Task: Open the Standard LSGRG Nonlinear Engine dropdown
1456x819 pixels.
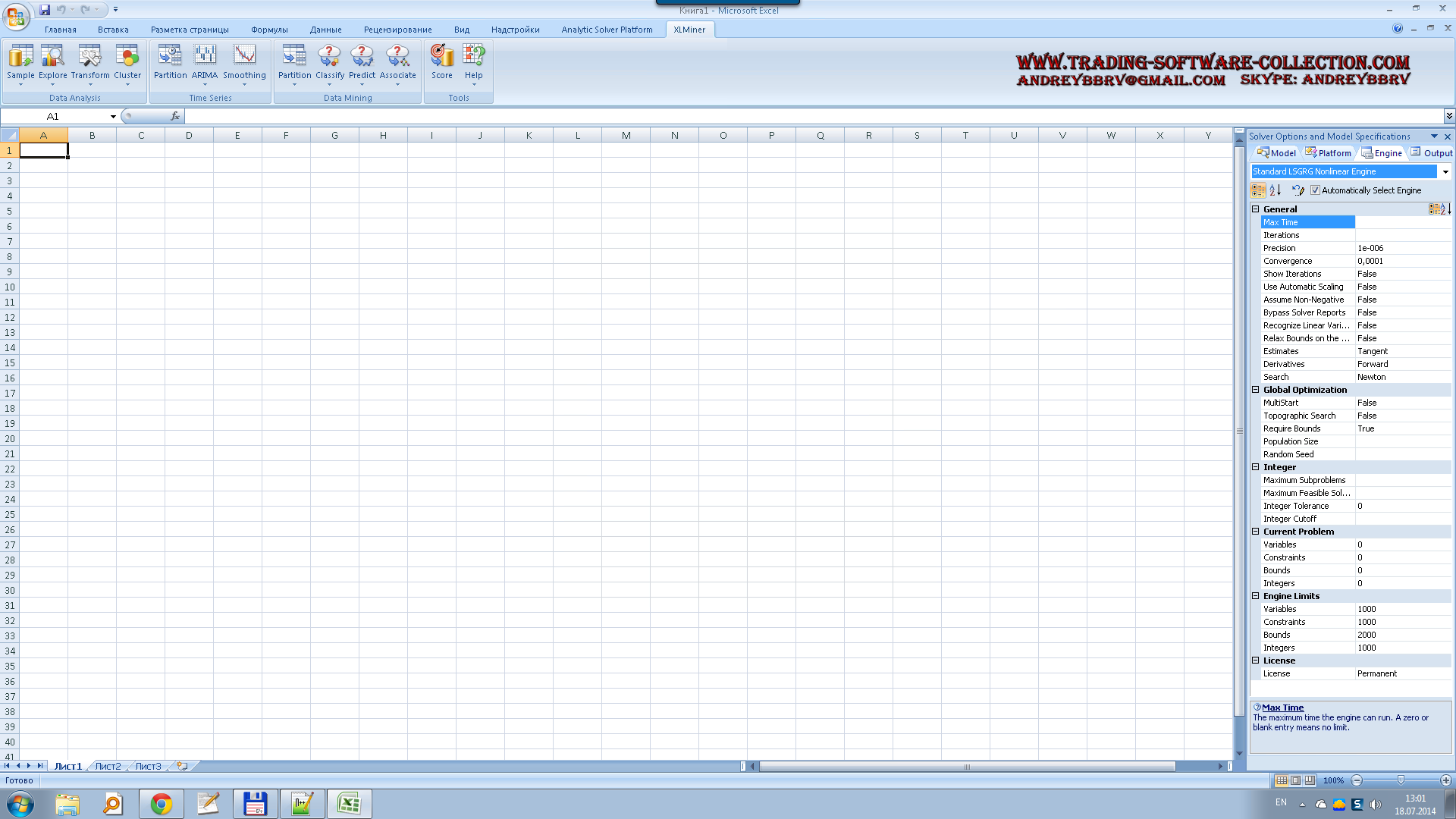Action: pos(1445,172)
